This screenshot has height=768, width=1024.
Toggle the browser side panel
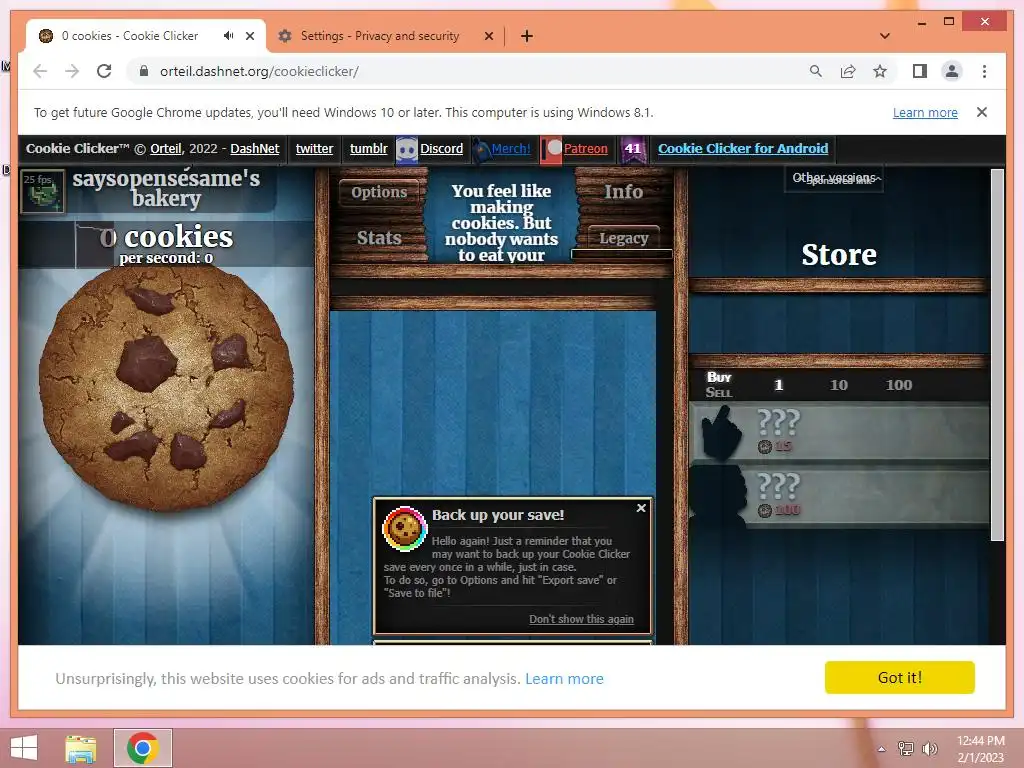pos(920,71)
